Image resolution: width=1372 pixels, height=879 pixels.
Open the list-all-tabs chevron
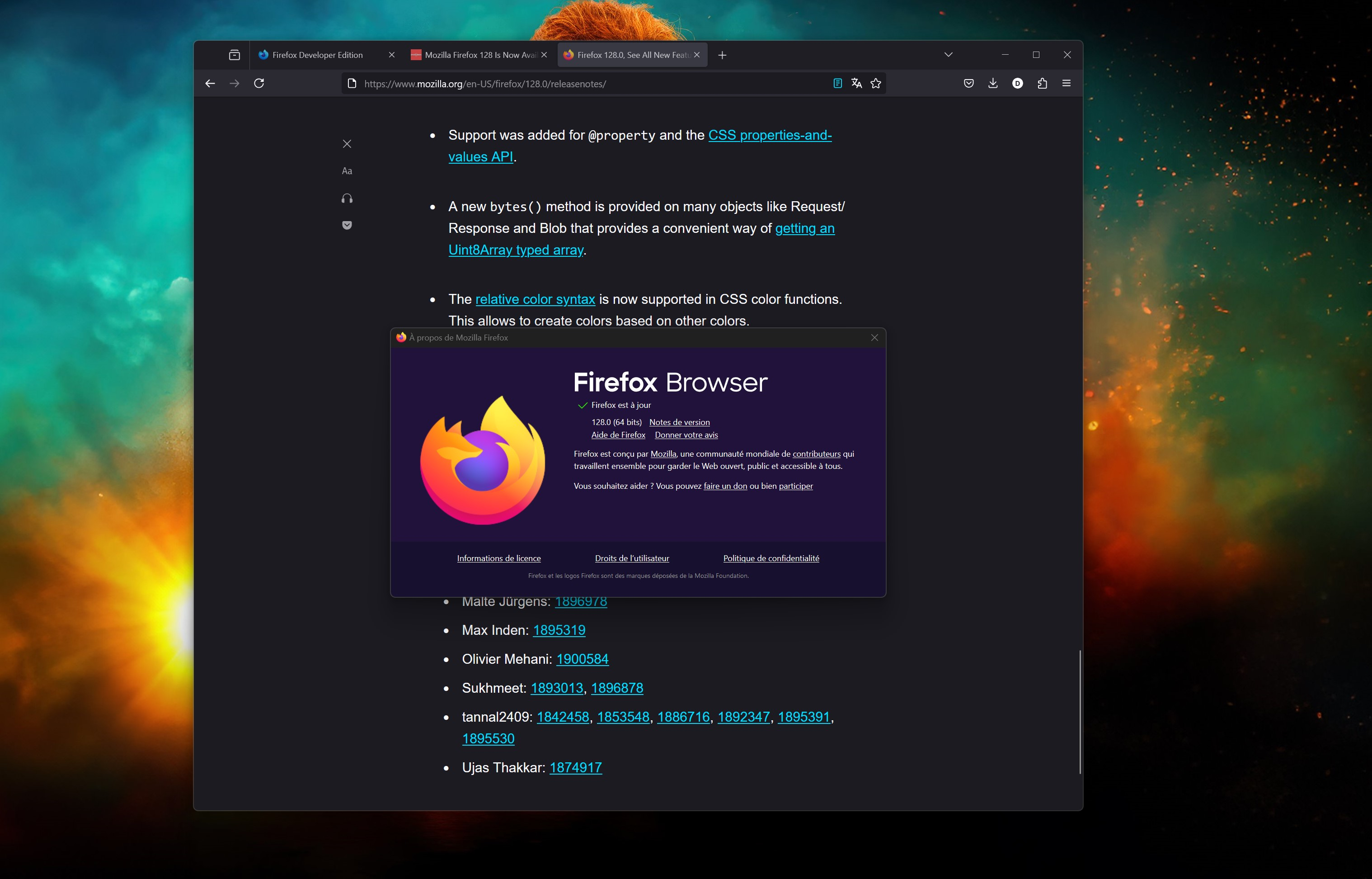(948, 54)
